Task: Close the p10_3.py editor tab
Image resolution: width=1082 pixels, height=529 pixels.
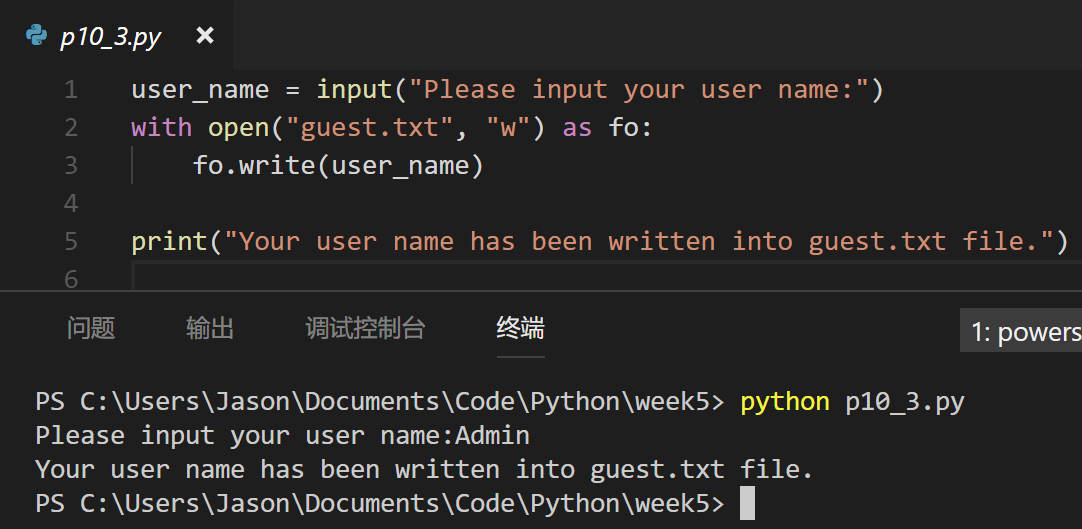Action: click(205, 35)
